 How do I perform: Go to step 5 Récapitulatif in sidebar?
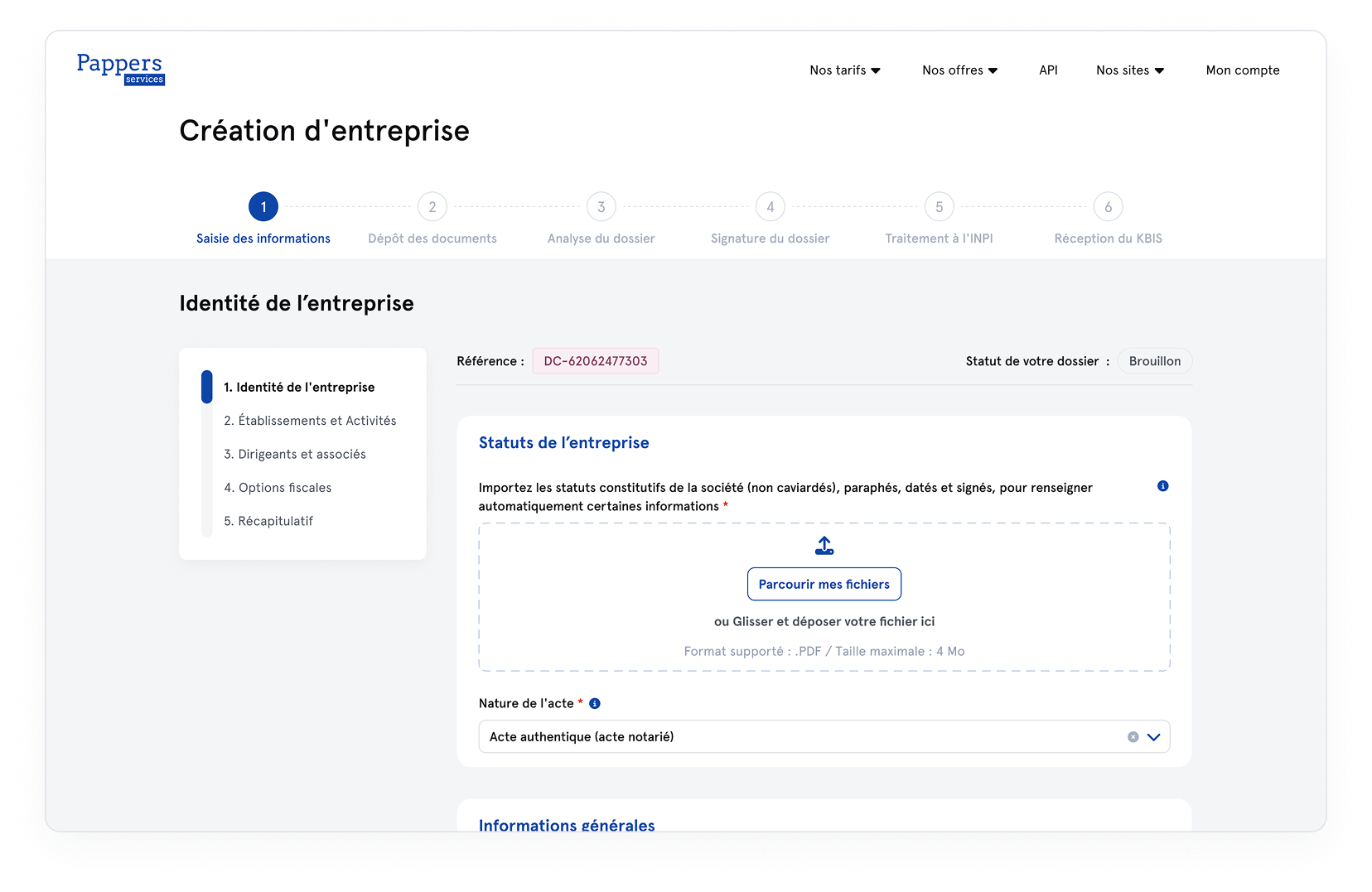tap(269, 520)
